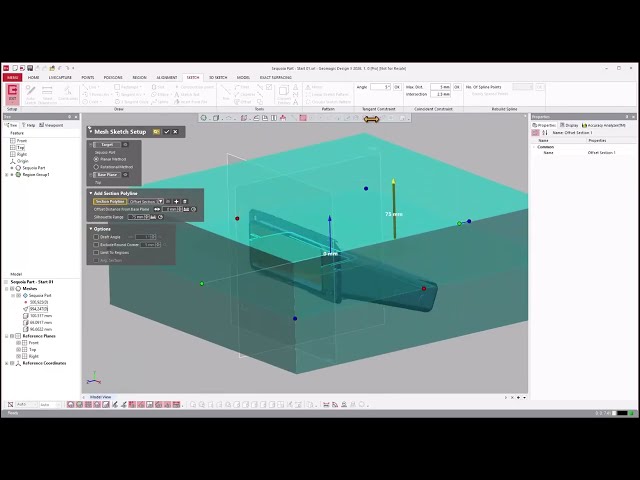This screenshot has width=640, height=480.
Task: Click the first viewport toolbar display mode icon
Action: (204, 118)
